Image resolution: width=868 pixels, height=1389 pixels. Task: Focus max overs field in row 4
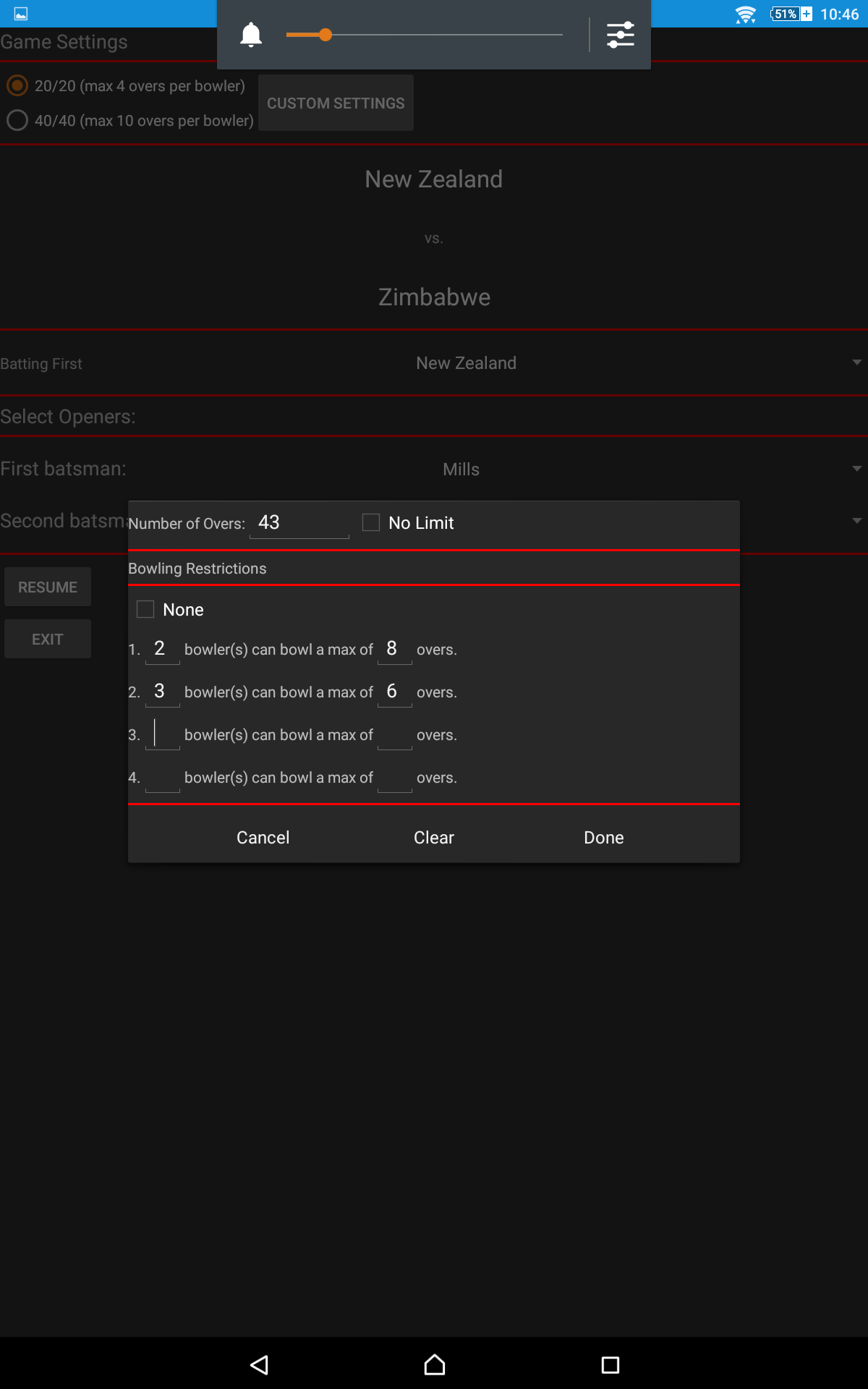395,776
